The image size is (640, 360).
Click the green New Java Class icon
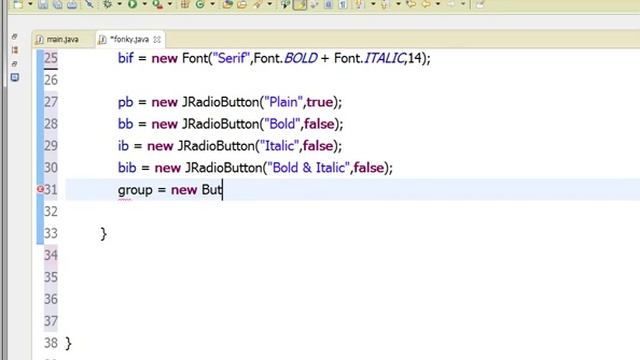[200, 4]
